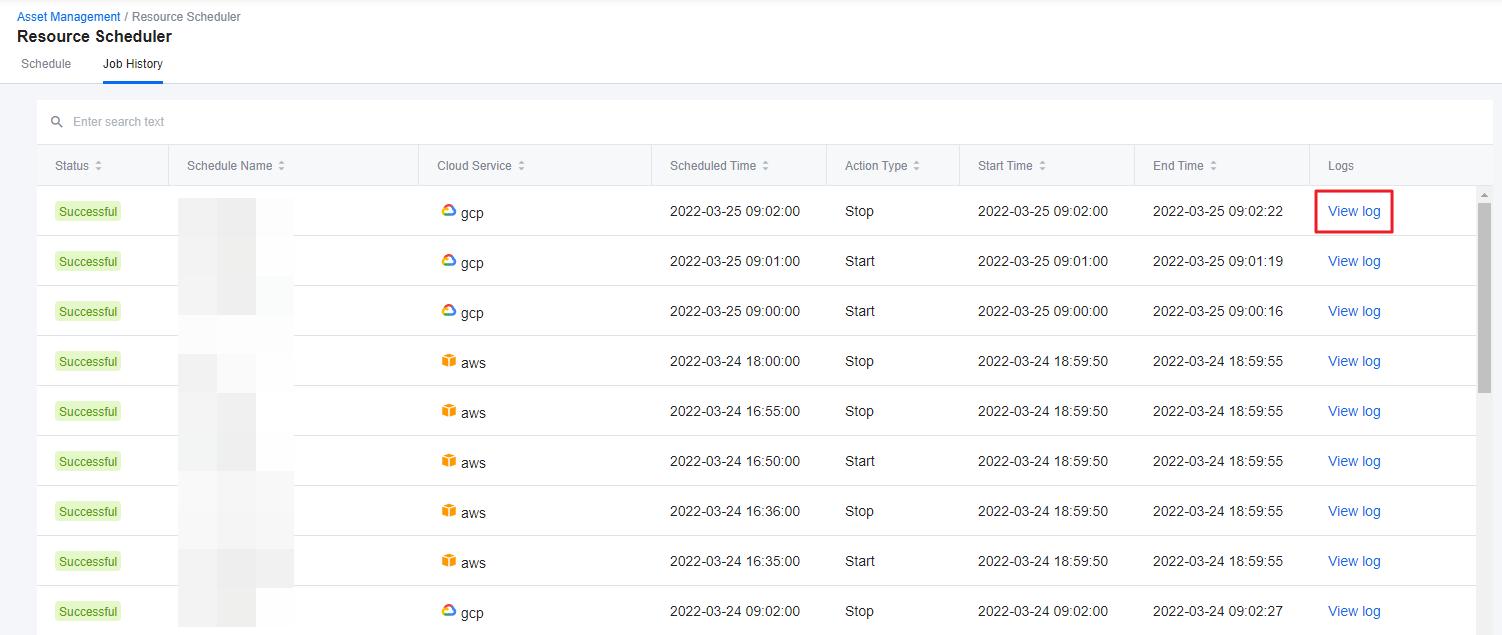View log for 2022-03-25 09:02:00 job
The image size is (1502, 635).
click(1354, 211)
